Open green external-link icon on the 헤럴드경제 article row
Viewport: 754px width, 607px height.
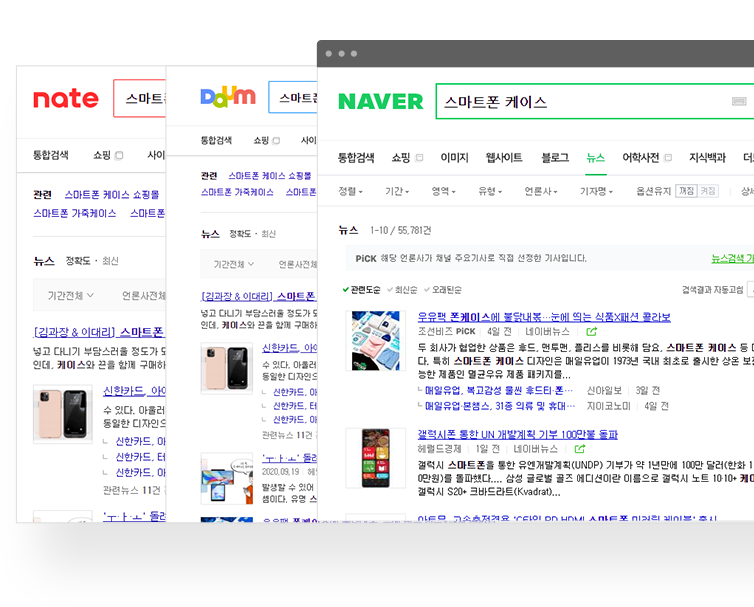[580, 449]
